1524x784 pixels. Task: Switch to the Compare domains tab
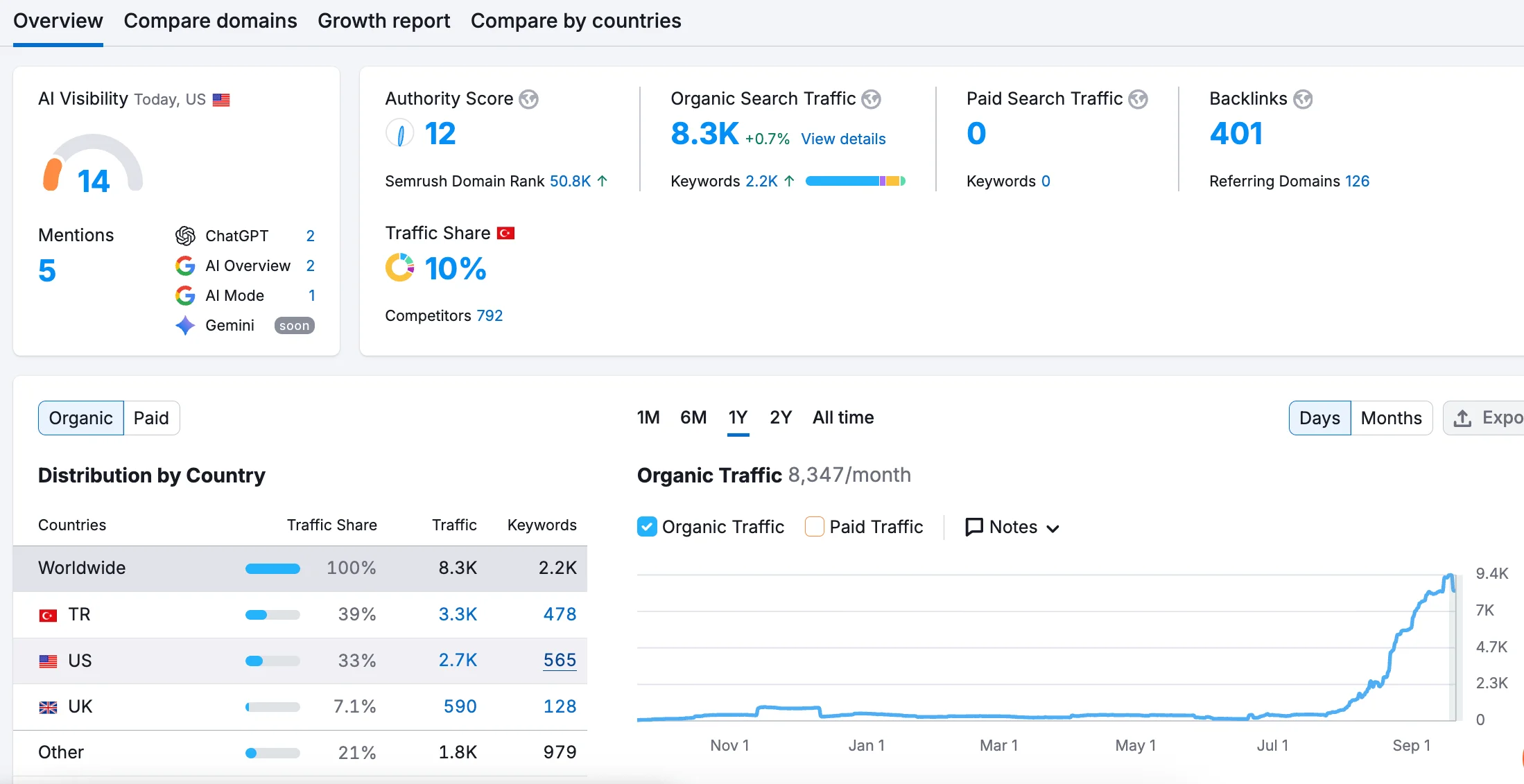[x=210, y=21]
